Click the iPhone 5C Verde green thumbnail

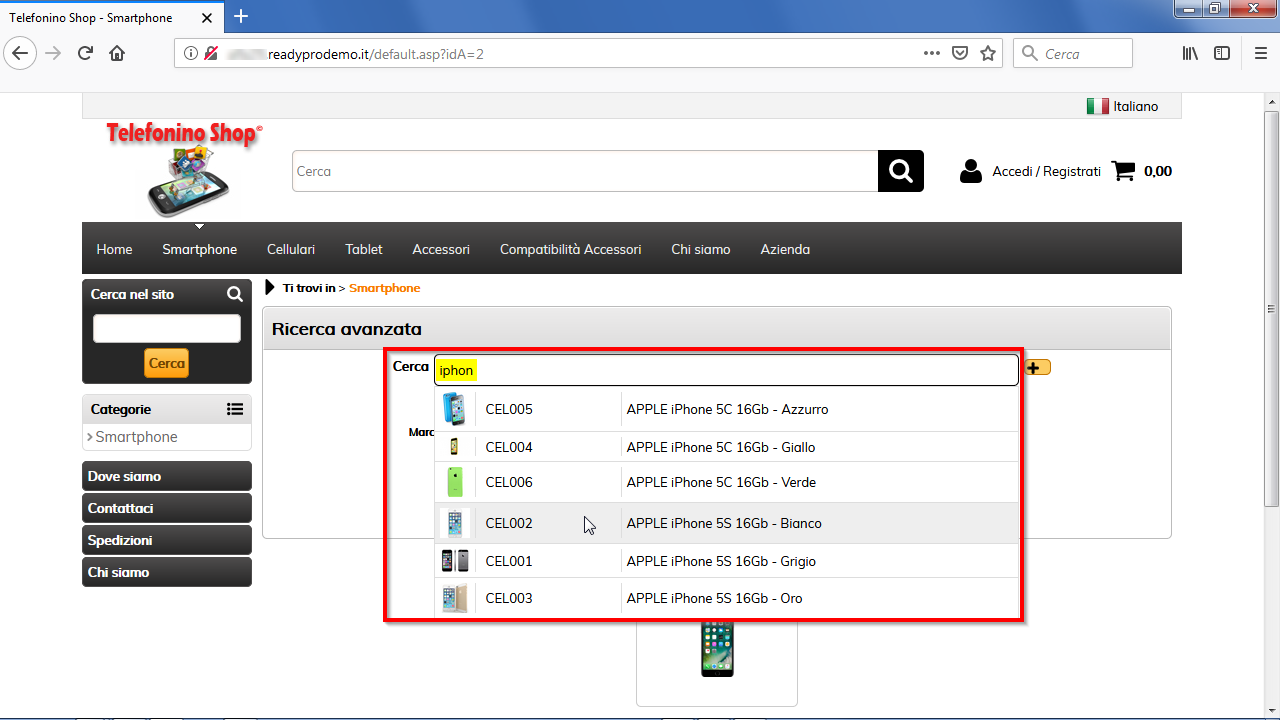(x=455, y=482)
